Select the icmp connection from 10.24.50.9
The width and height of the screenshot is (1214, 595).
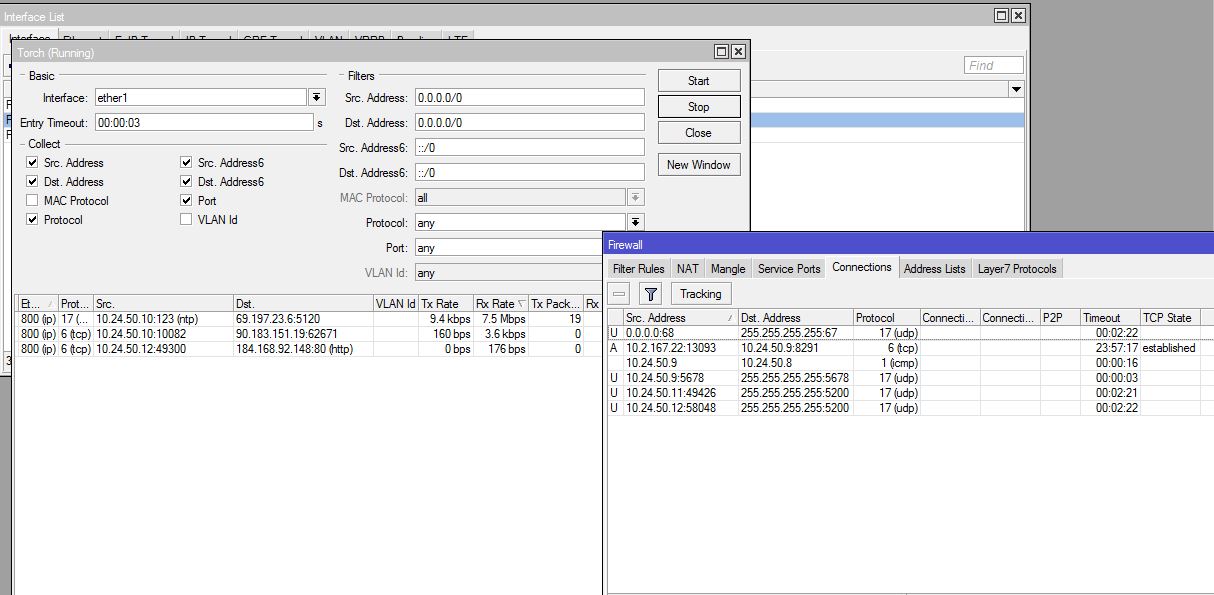click(x=910, y=363)
